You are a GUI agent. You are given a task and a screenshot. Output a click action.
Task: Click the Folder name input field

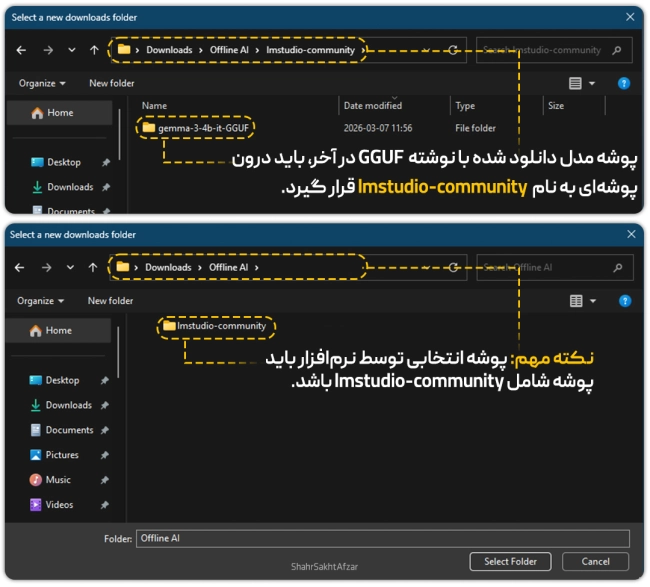(x=383, y=538)
